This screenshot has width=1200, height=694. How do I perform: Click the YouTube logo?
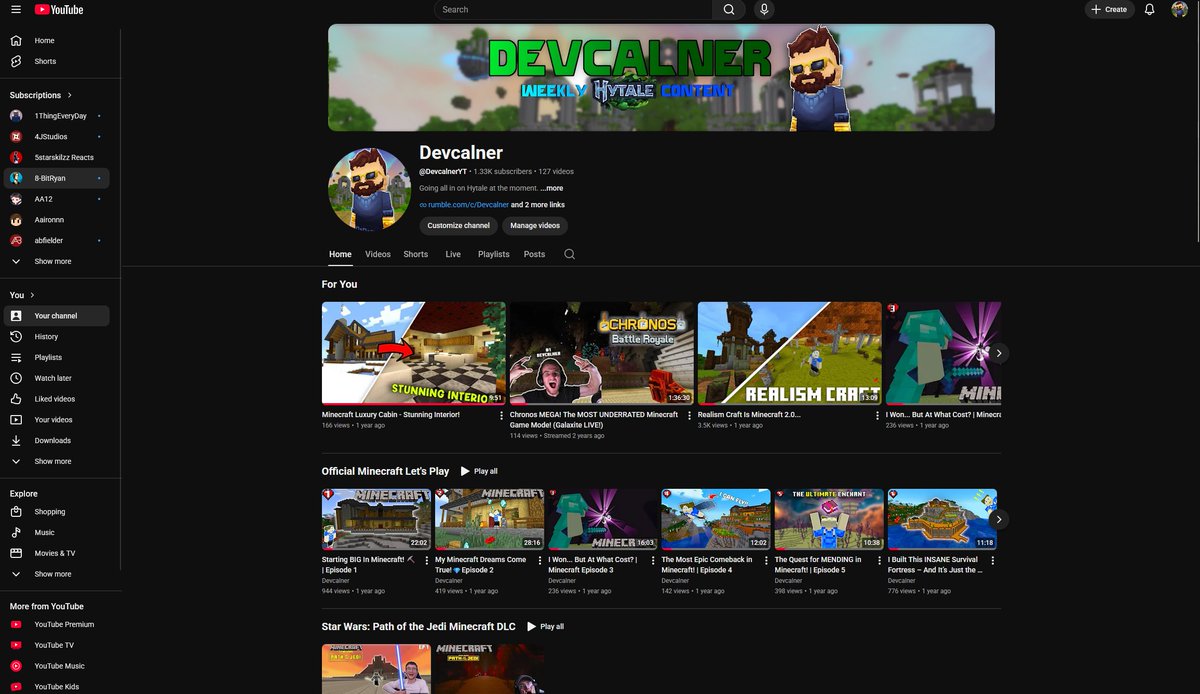pyautogui.click(x=59, y=9)
